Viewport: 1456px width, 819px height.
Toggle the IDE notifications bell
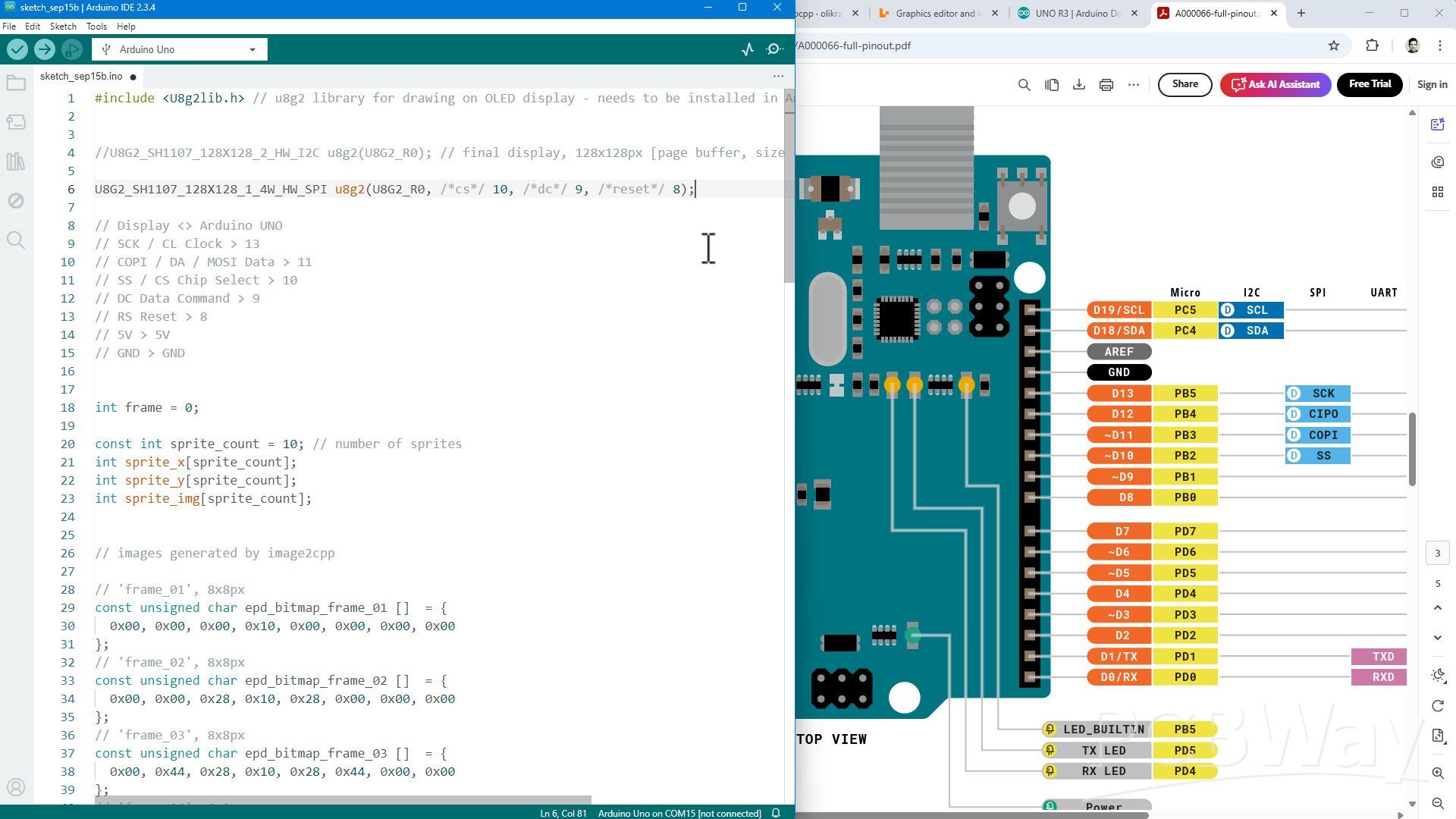[x=776, y=813]
